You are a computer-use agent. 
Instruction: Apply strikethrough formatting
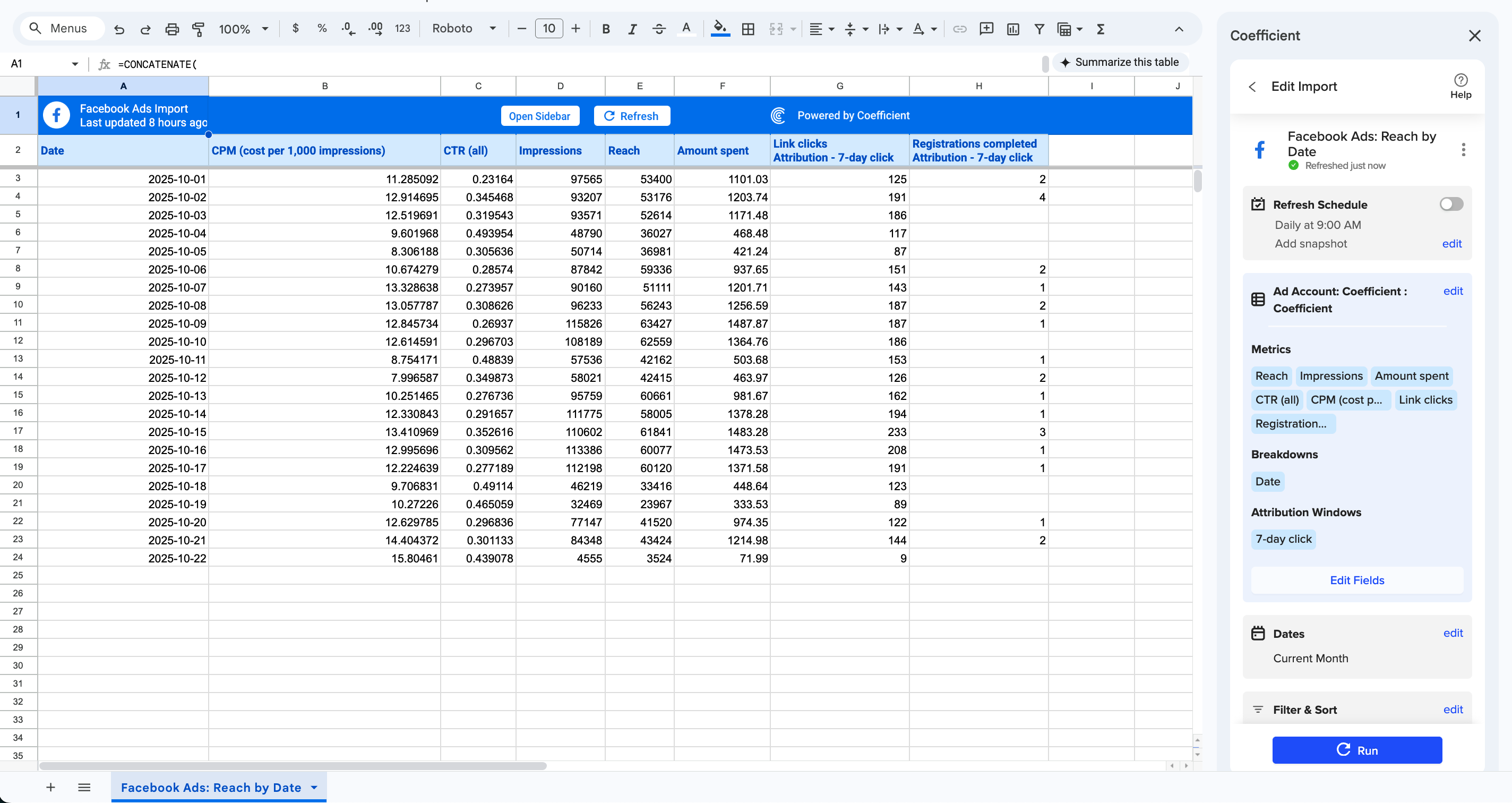click(659, 28)
